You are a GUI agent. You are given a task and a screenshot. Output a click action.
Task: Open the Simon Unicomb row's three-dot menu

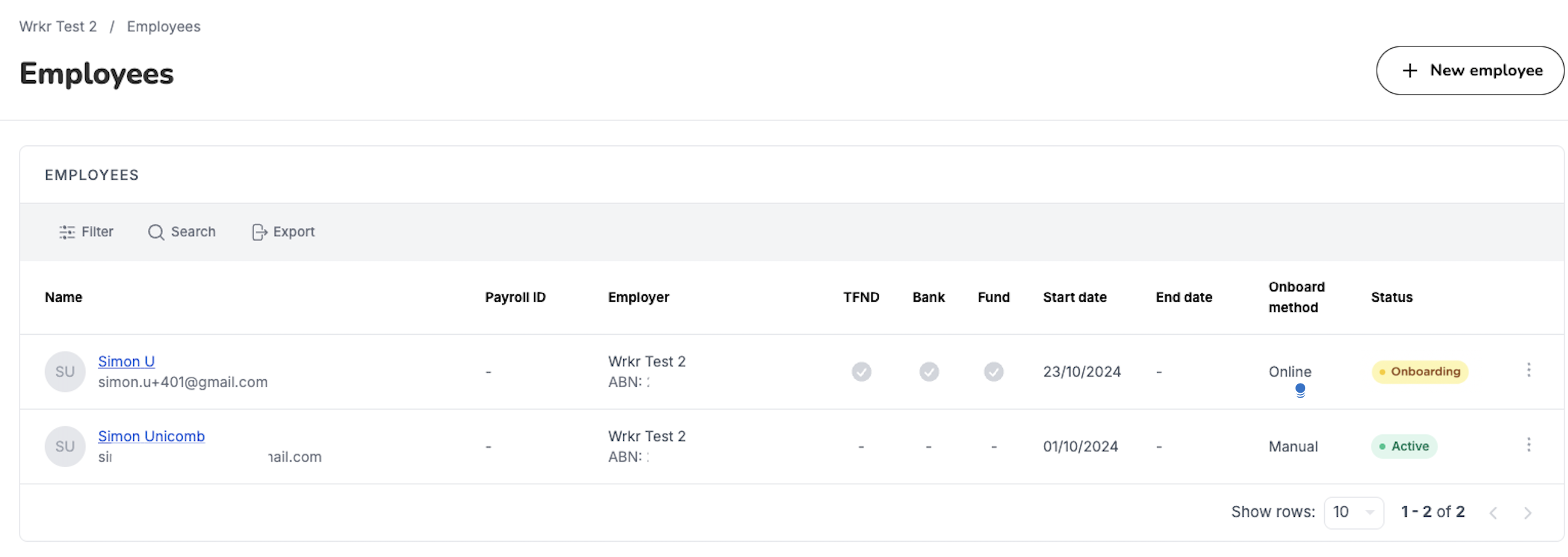(1528, 445)
